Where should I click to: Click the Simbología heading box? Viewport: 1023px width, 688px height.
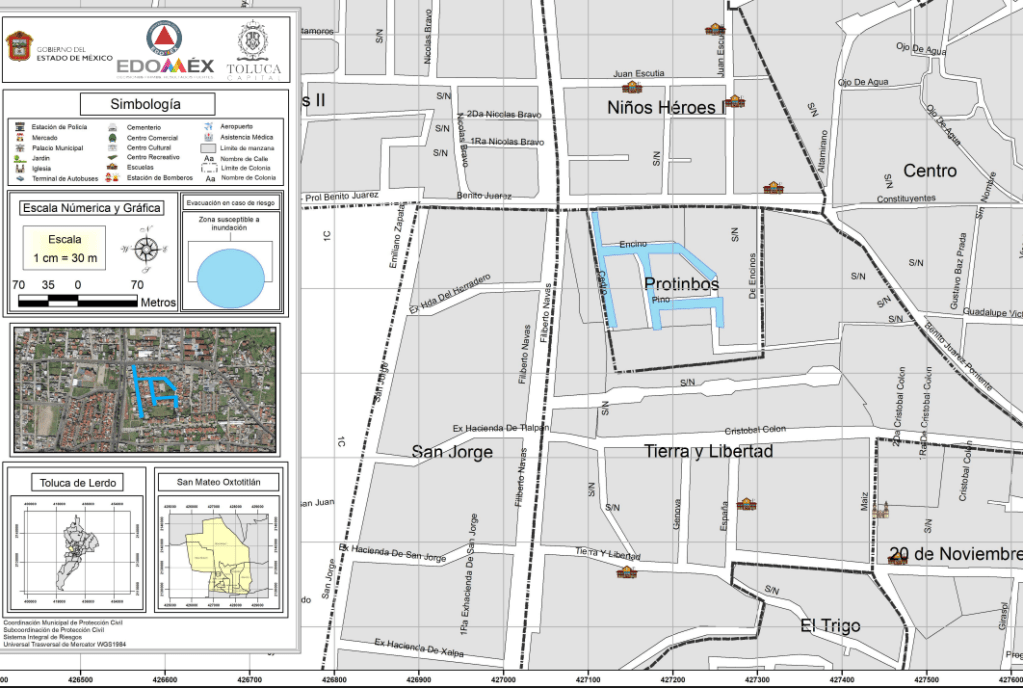(x=146, y=103)
